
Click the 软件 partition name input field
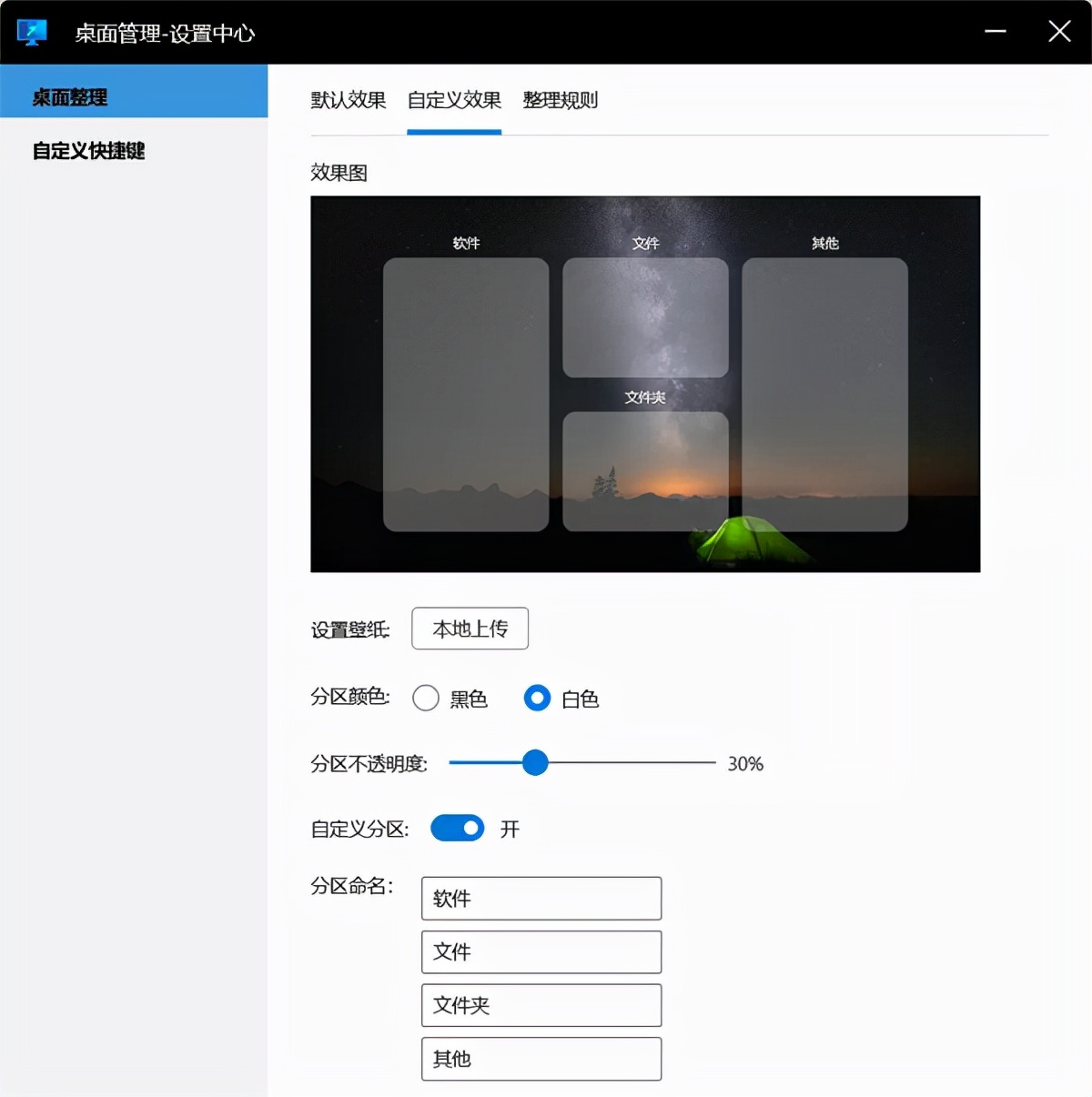click(541, 899)
